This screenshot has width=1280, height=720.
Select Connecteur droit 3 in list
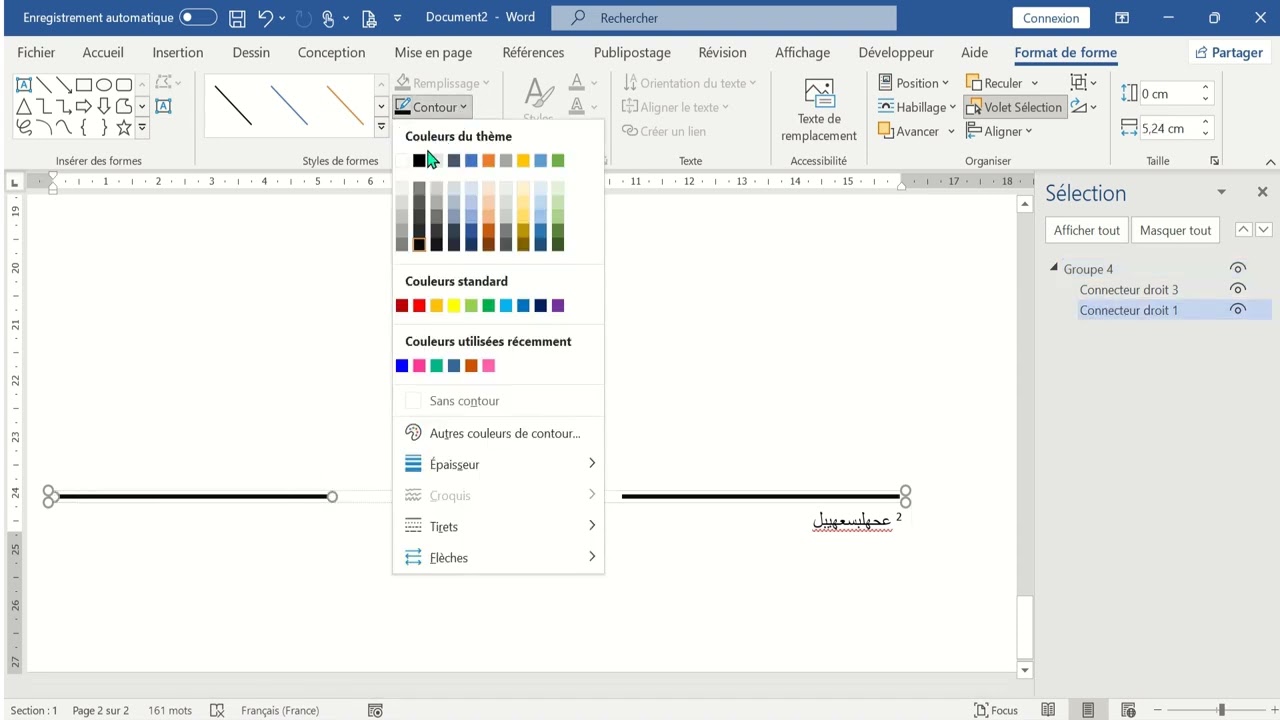1128,289
